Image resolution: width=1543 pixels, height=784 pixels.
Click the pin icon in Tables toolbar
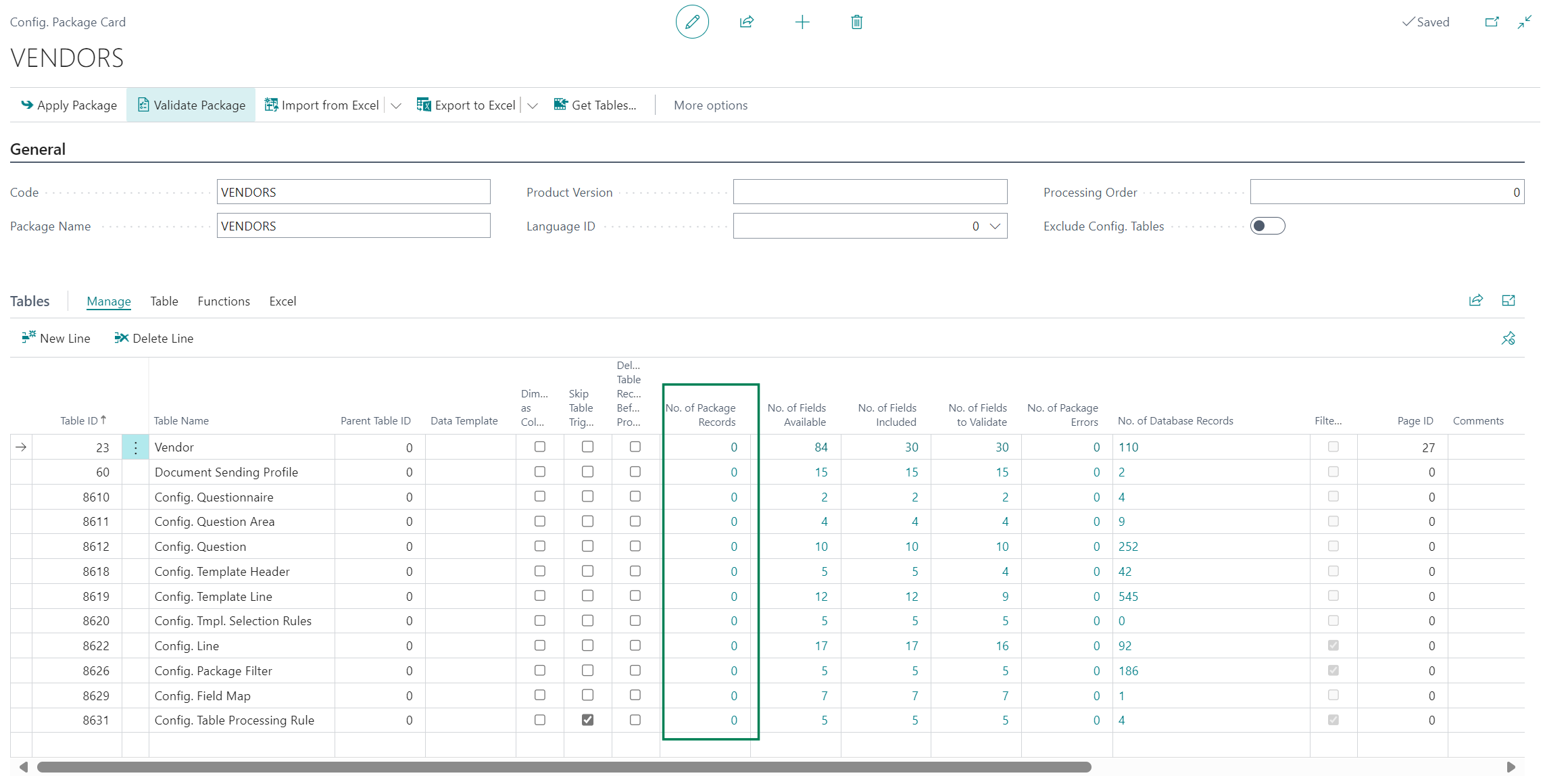click(1509, 338)
